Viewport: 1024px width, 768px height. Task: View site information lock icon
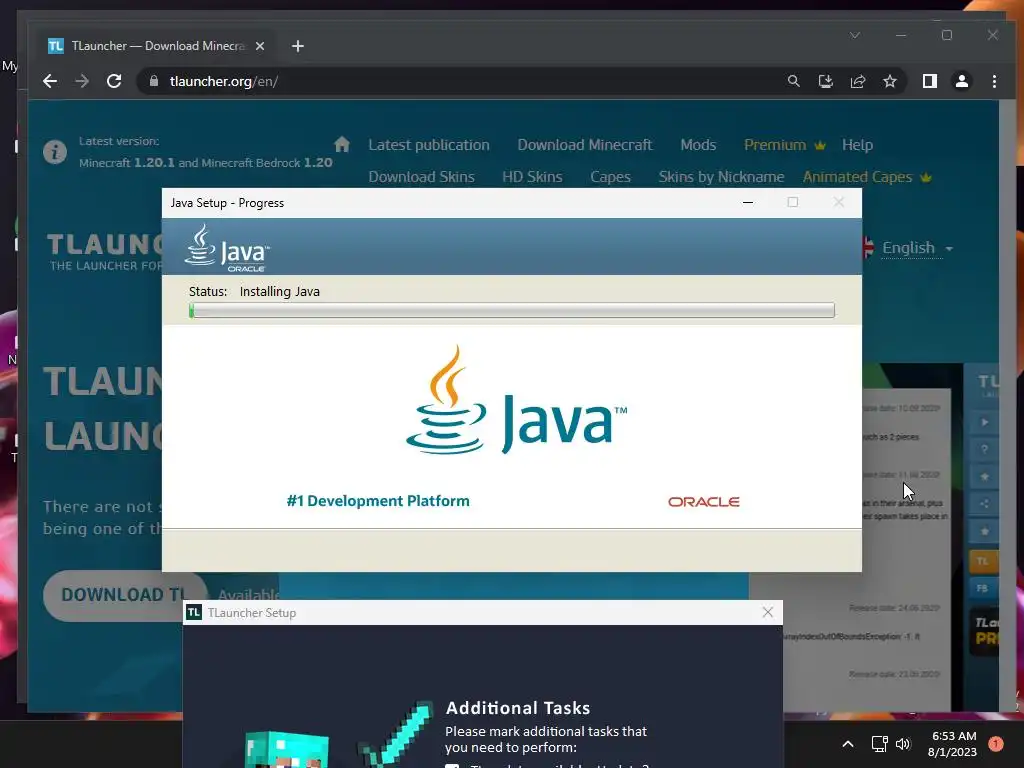154,81
